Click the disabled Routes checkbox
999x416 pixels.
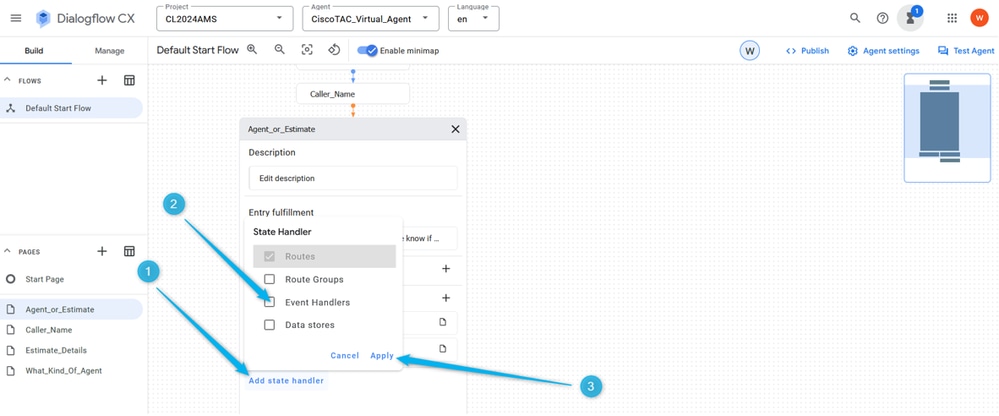tap(270, 256)
